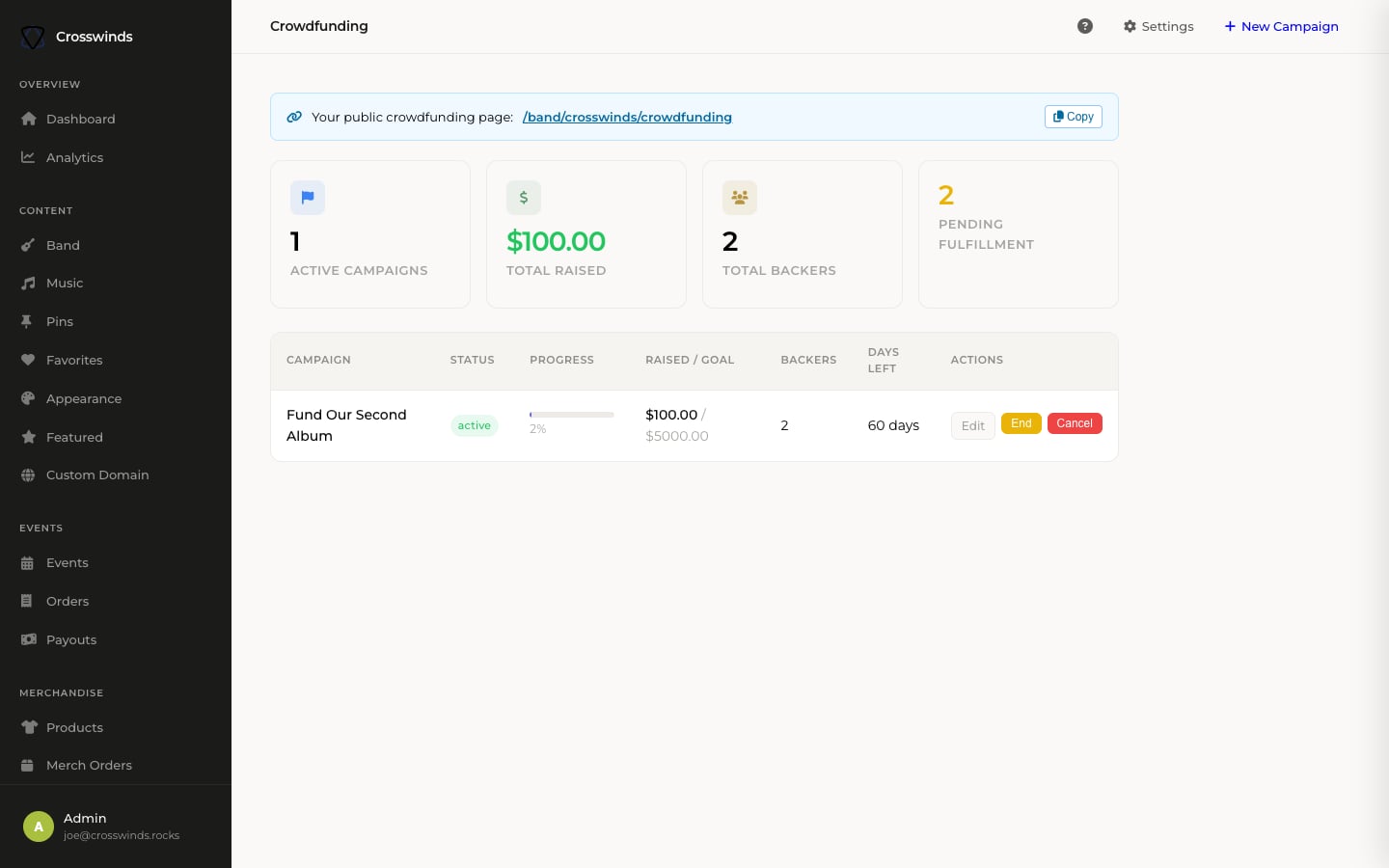Click the Events calendar icon
Viewport: 1389px width, 868px height.
click(27, 563)
